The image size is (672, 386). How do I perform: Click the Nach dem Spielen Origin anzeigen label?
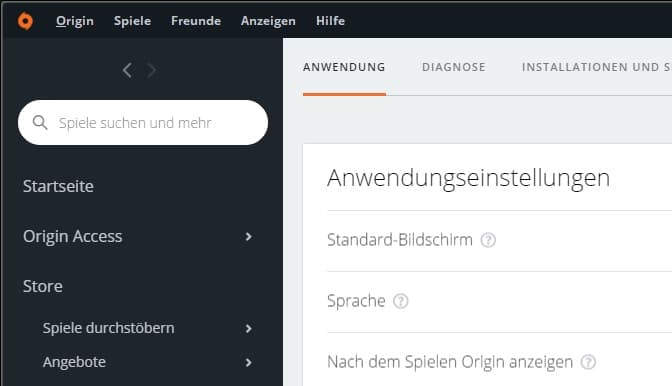click(450, 362)
